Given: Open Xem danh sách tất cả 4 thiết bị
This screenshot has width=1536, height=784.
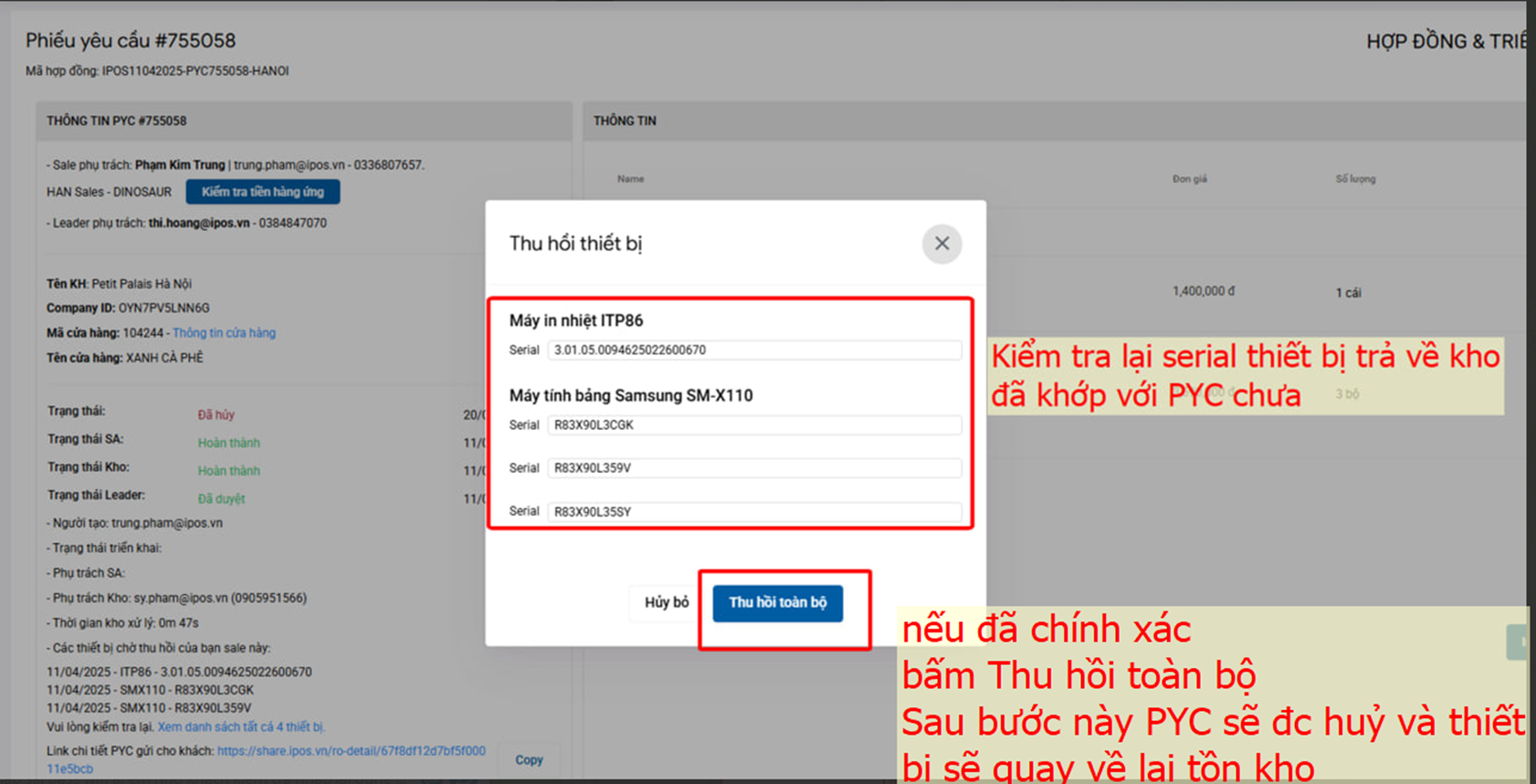Looking at the screenshot, I should [241, 727].
